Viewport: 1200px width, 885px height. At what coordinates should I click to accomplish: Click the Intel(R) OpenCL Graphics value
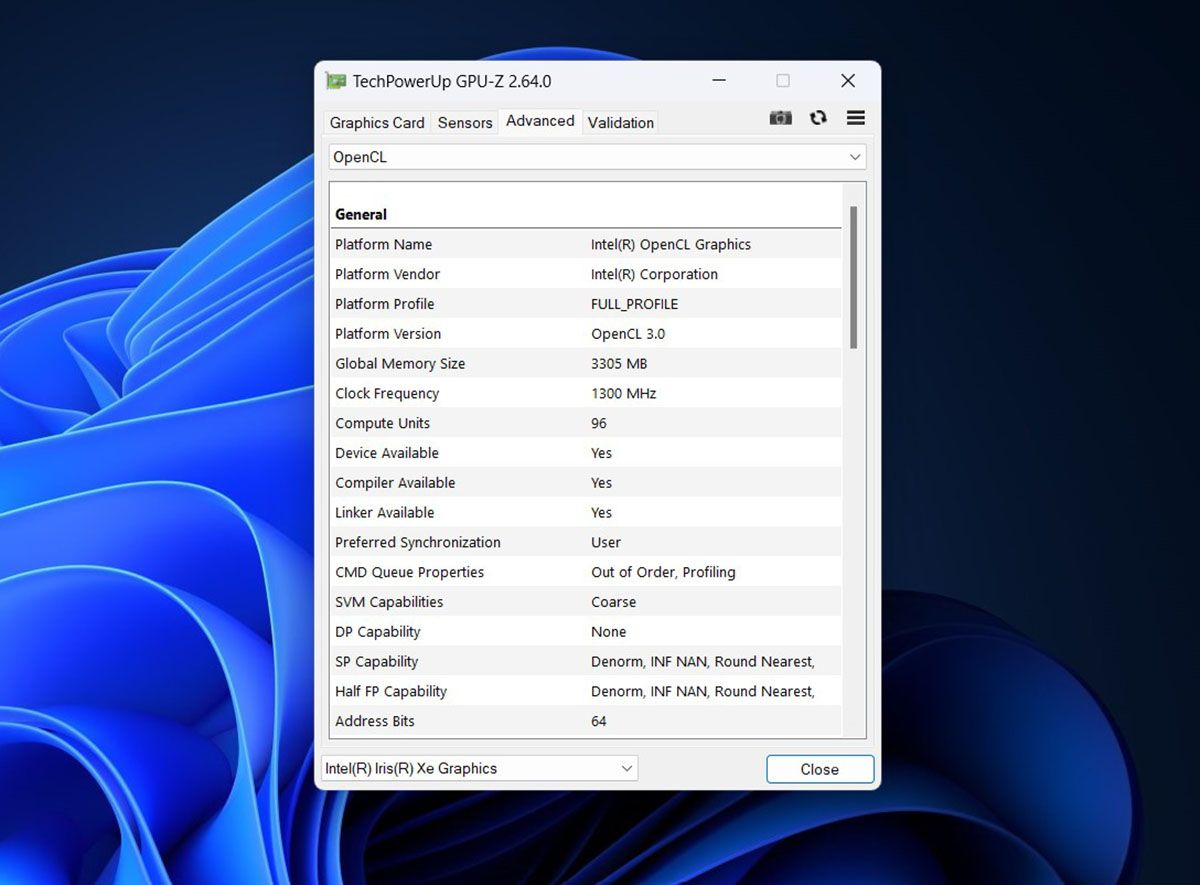(671, 244)
